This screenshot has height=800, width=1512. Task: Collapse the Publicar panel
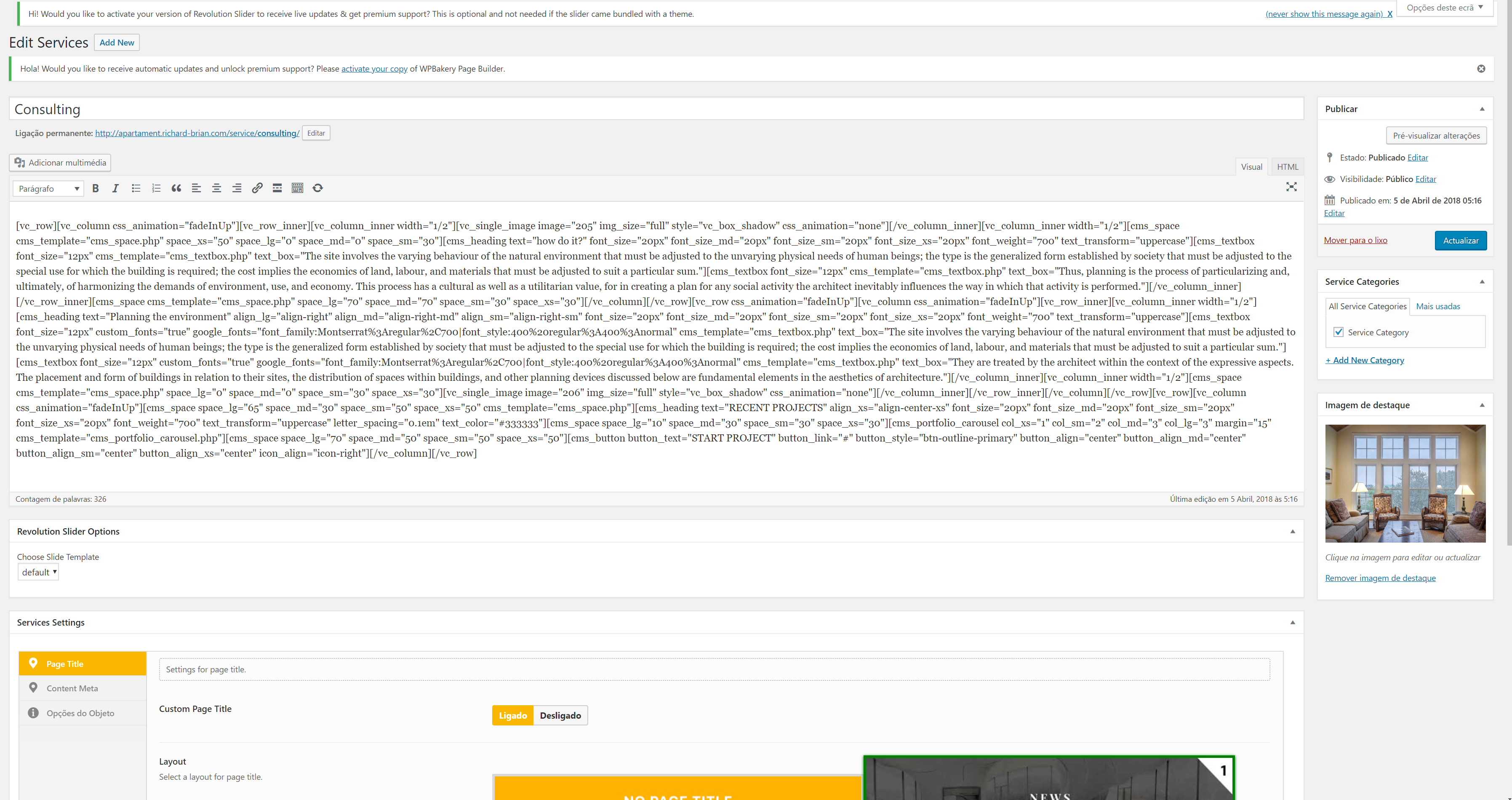1482,109
